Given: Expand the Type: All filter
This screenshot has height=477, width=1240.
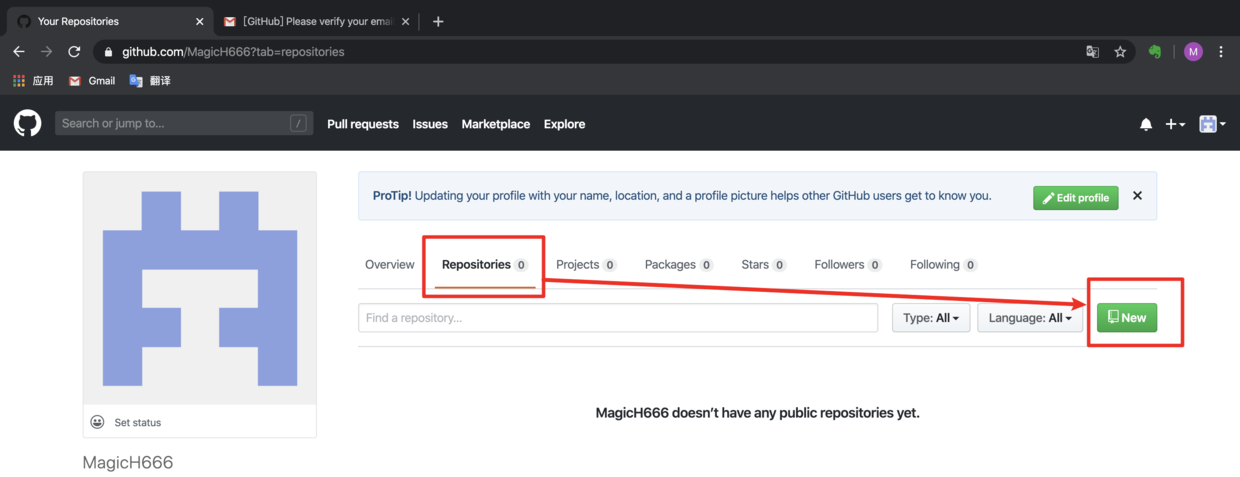Looking at the screenshot, I should (x=931, y=318).
